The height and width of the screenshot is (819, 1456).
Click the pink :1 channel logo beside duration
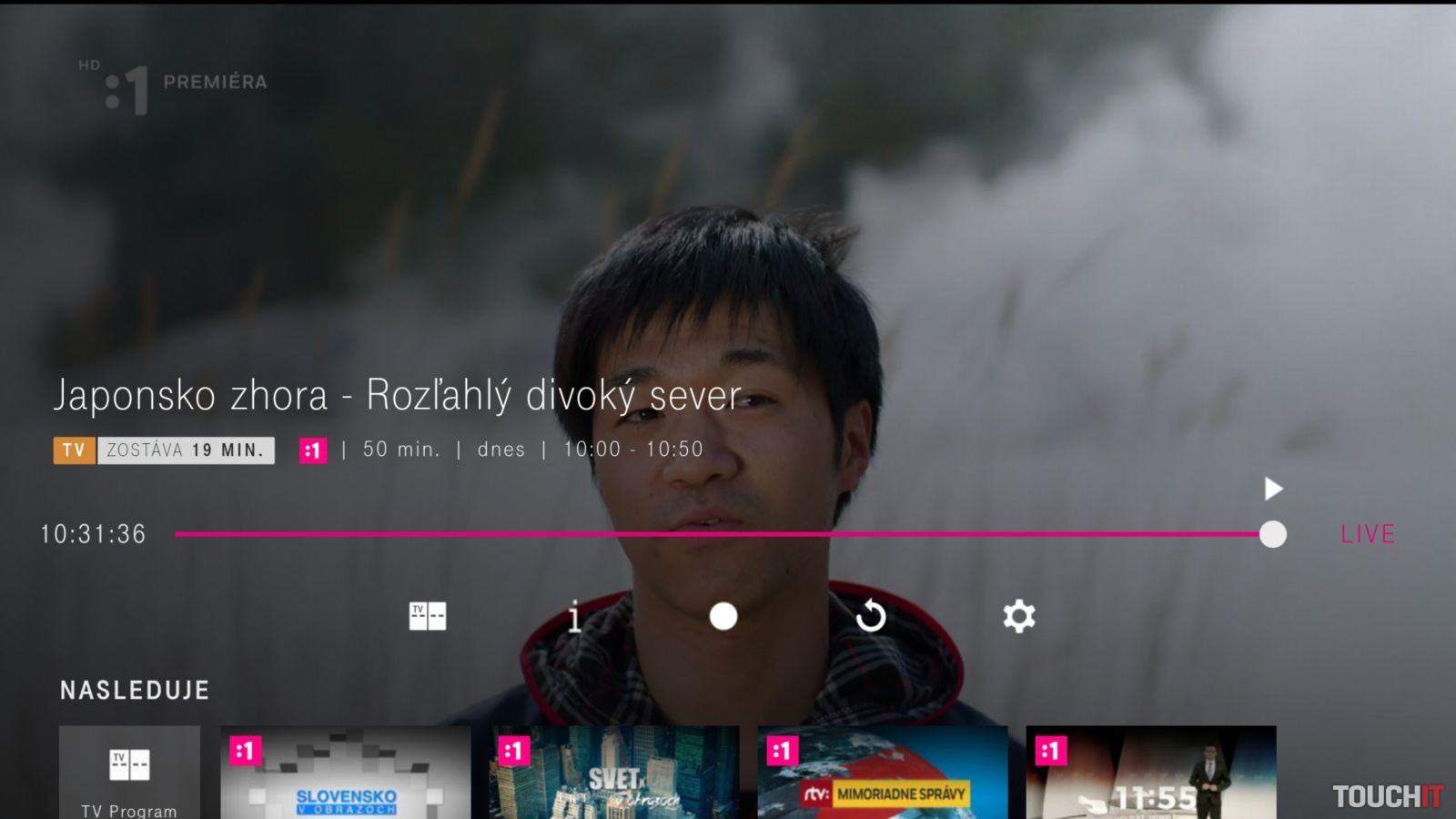(x=313, y=450)
